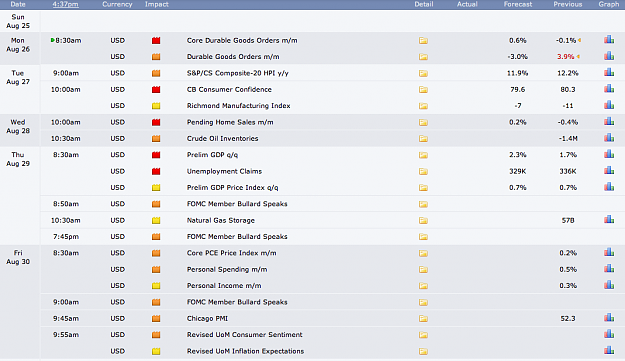
Task: Select the Core Durable Goods Orders m/m event
Action: pos(242,41)
